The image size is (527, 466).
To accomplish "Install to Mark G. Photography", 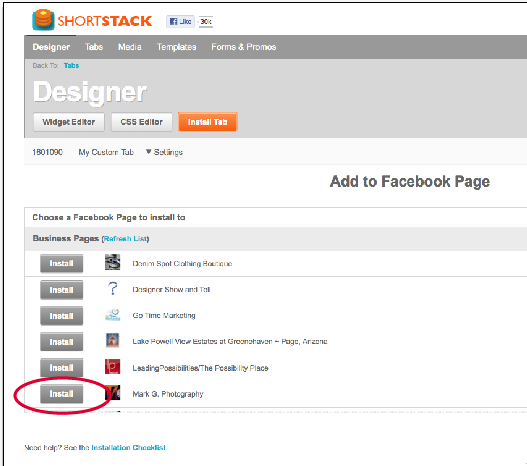I will [x=62, y=394].
